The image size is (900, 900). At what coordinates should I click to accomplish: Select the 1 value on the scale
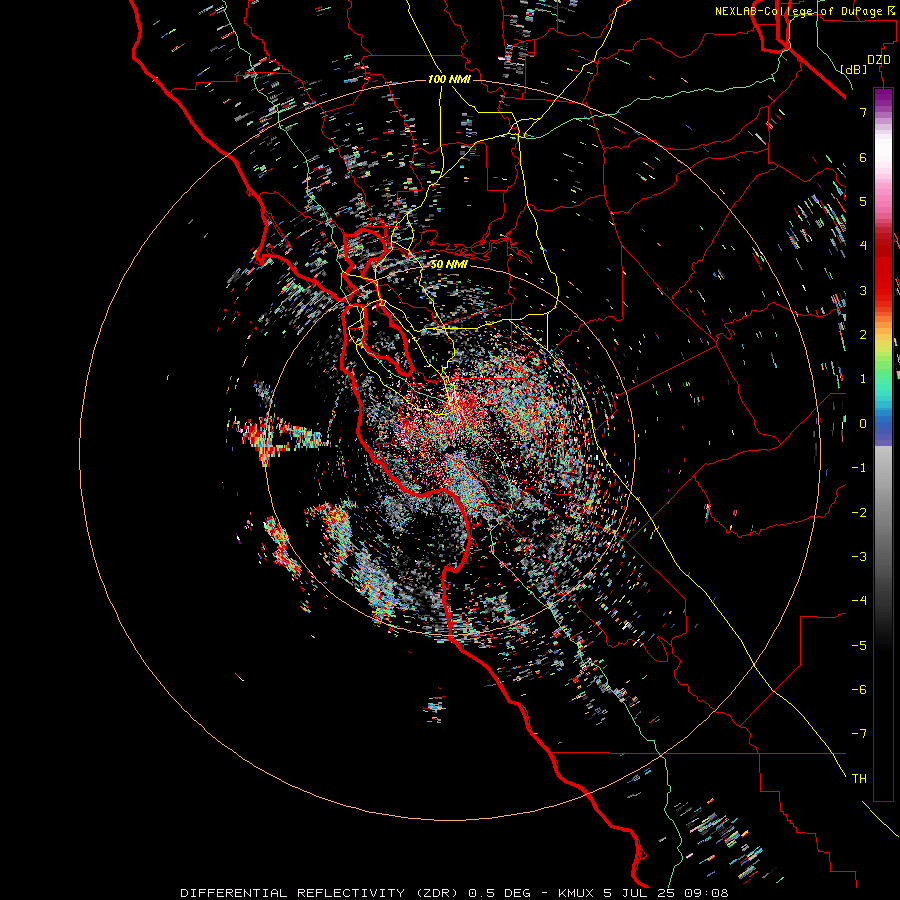(863, 379)
